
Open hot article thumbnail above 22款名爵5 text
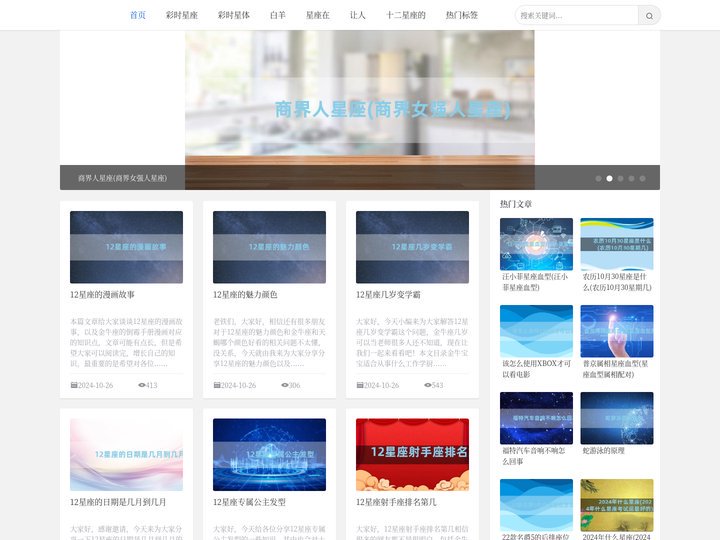[x=536, y=505]
